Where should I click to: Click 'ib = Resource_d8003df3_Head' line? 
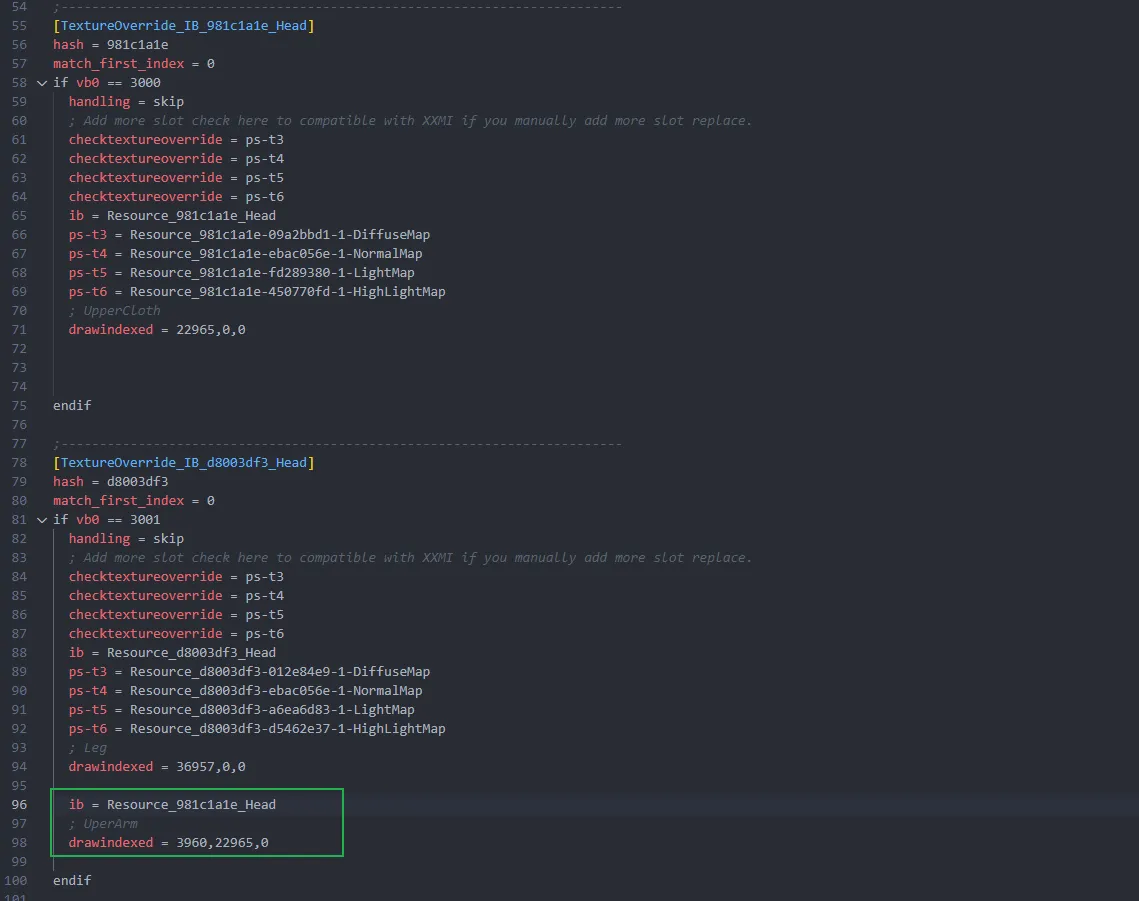(x=172, y=652)
